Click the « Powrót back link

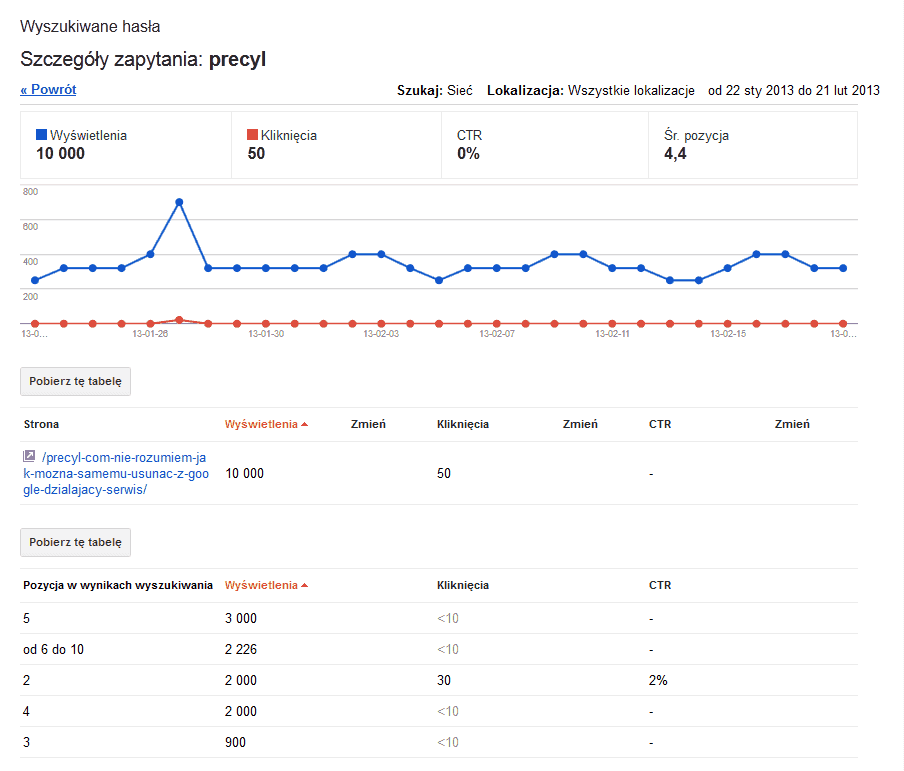[x=48, y=89]
